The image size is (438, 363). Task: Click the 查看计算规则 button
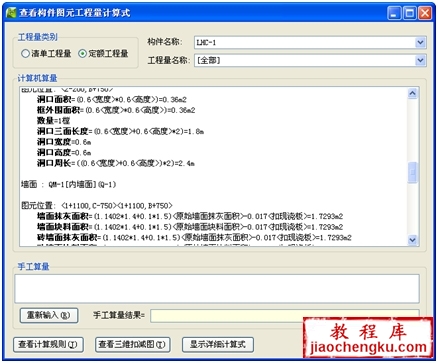point(48,344)
